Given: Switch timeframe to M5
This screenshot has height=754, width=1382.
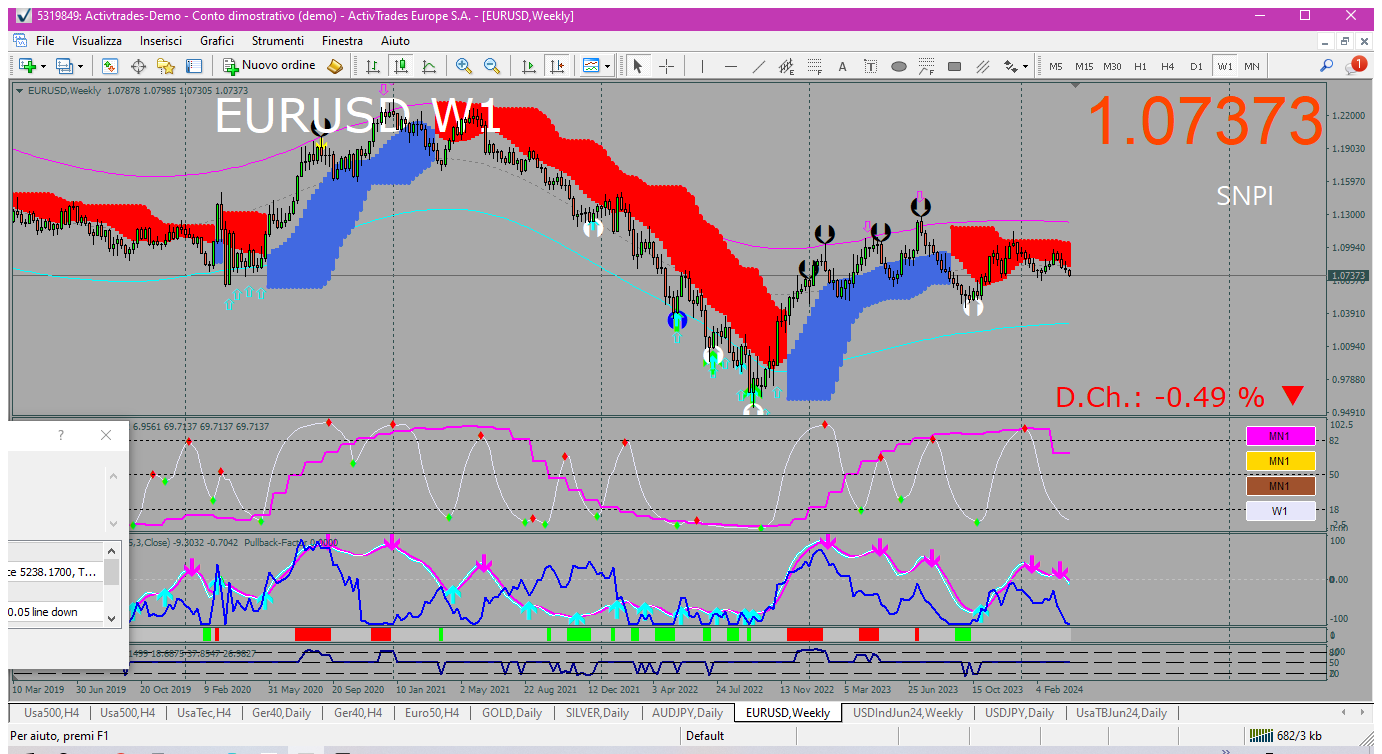Looking at the screenshot, I should 1056,66.
